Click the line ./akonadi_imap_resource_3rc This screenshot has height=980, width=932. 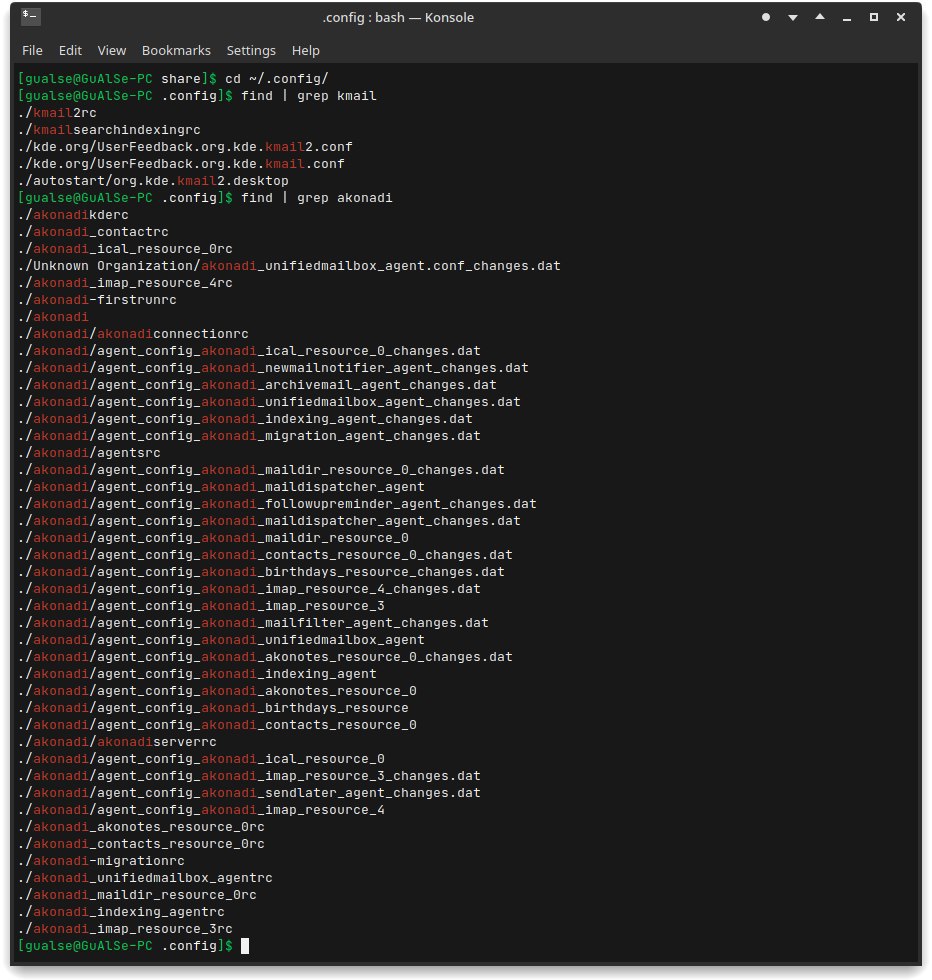point(125,929)
